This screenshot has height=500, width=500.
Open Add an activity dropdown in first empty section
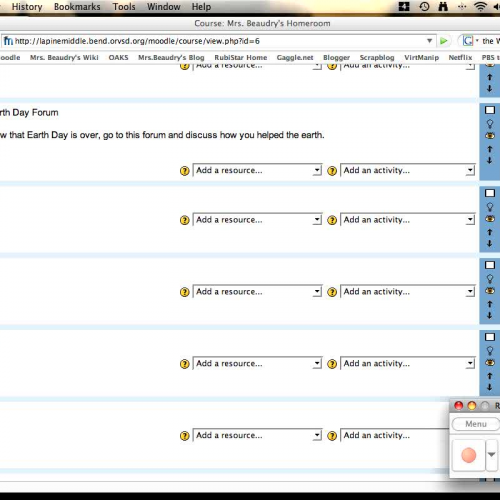pyautogui.click(x=407, y=220)
